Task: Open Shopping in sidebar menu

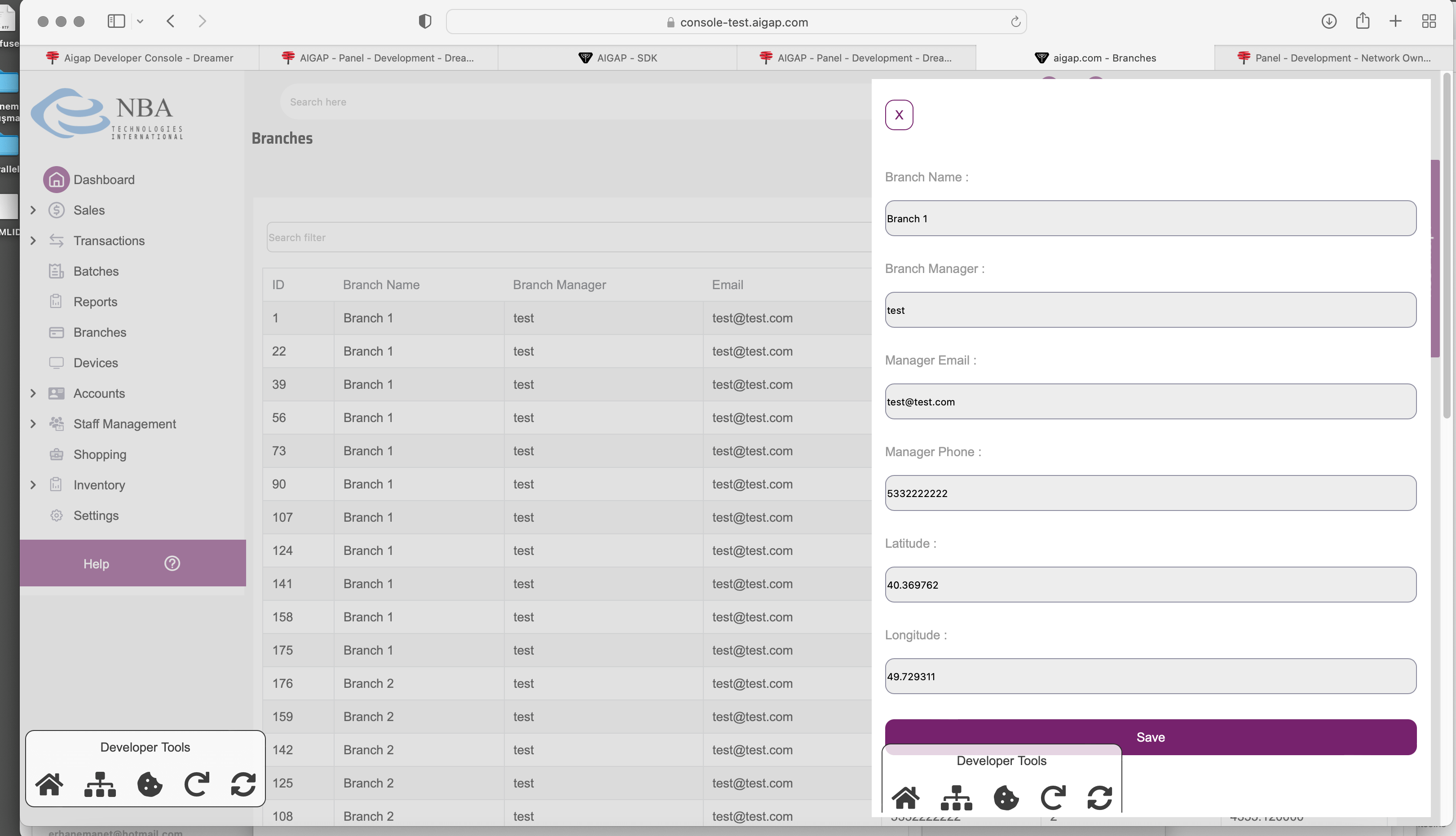Action: pyautogui.click(x=100, y=454)
